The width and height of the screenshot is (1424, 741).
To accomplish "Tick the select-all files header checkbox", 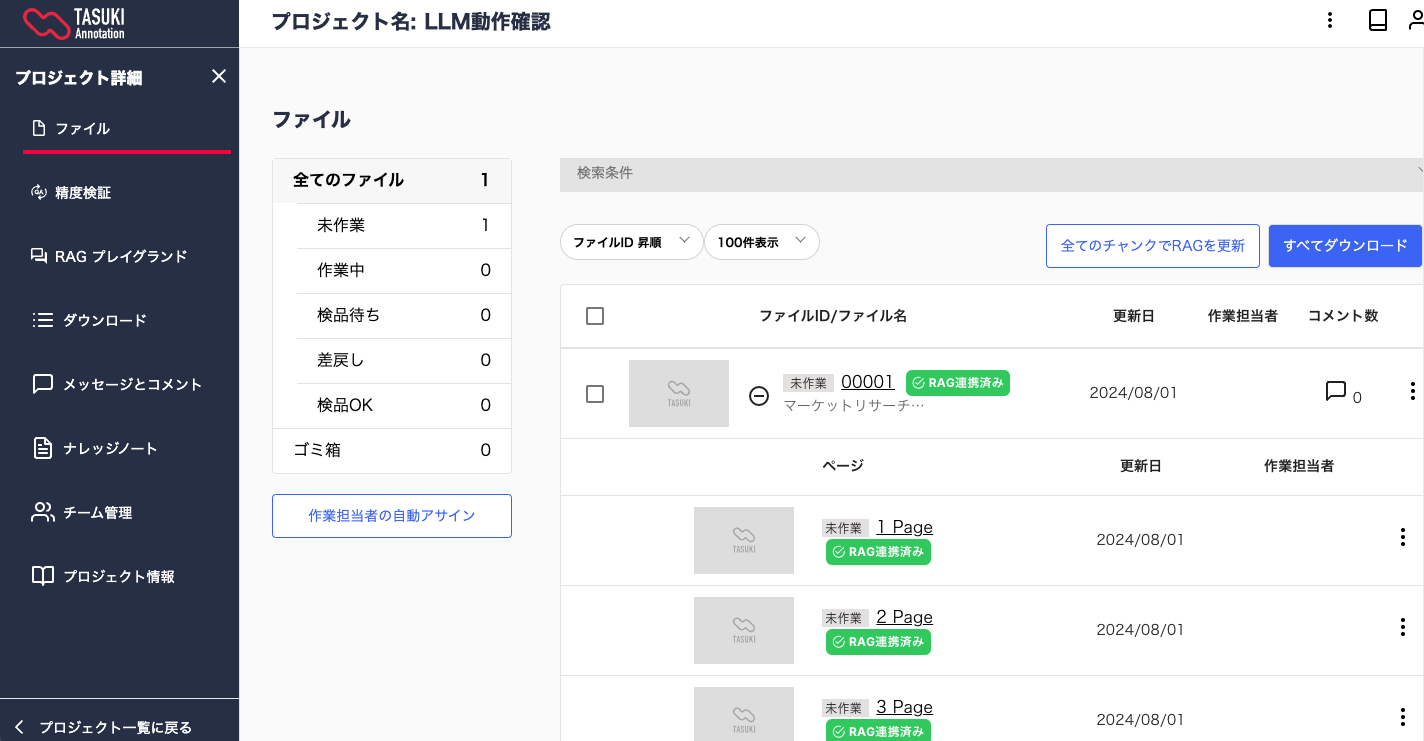I will pyautogui.click(x=595, y=316).
